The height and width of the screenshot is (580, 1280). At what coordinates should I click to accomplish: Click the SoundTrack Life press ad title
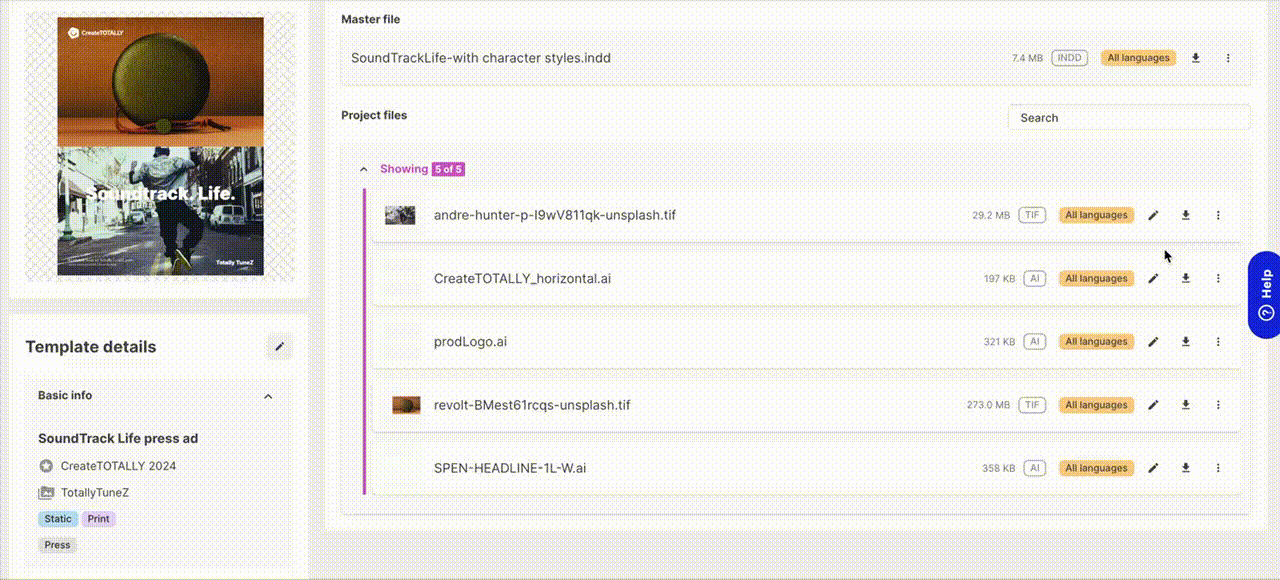pos(118,438)
